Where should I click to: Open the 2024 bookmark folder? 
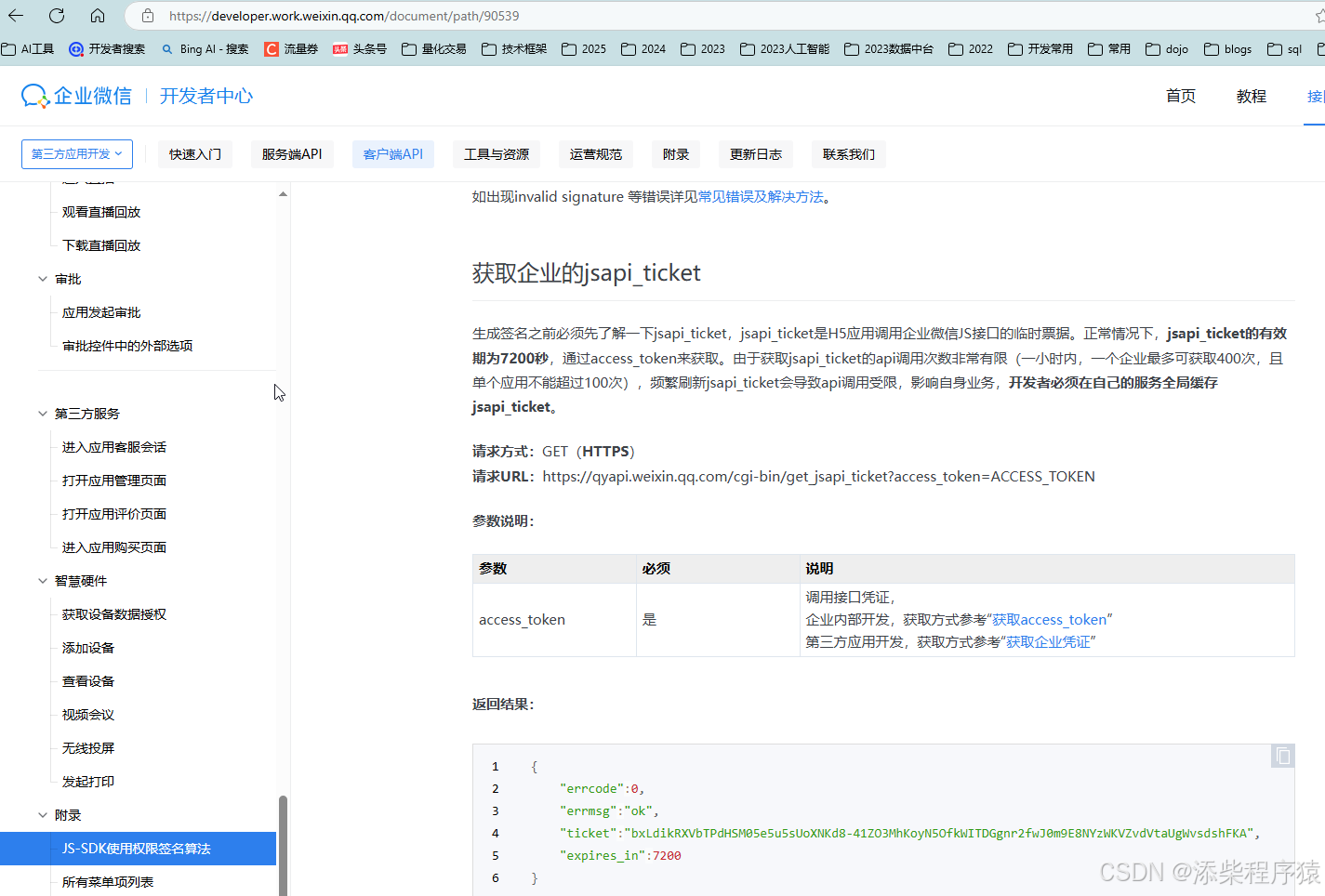[x=643, y=49]
